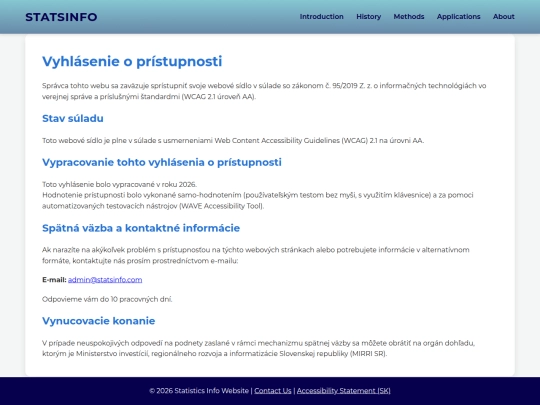540x405 pixels.
Task: Click the STATSINFO site logo
Action: tap(61, 17)
